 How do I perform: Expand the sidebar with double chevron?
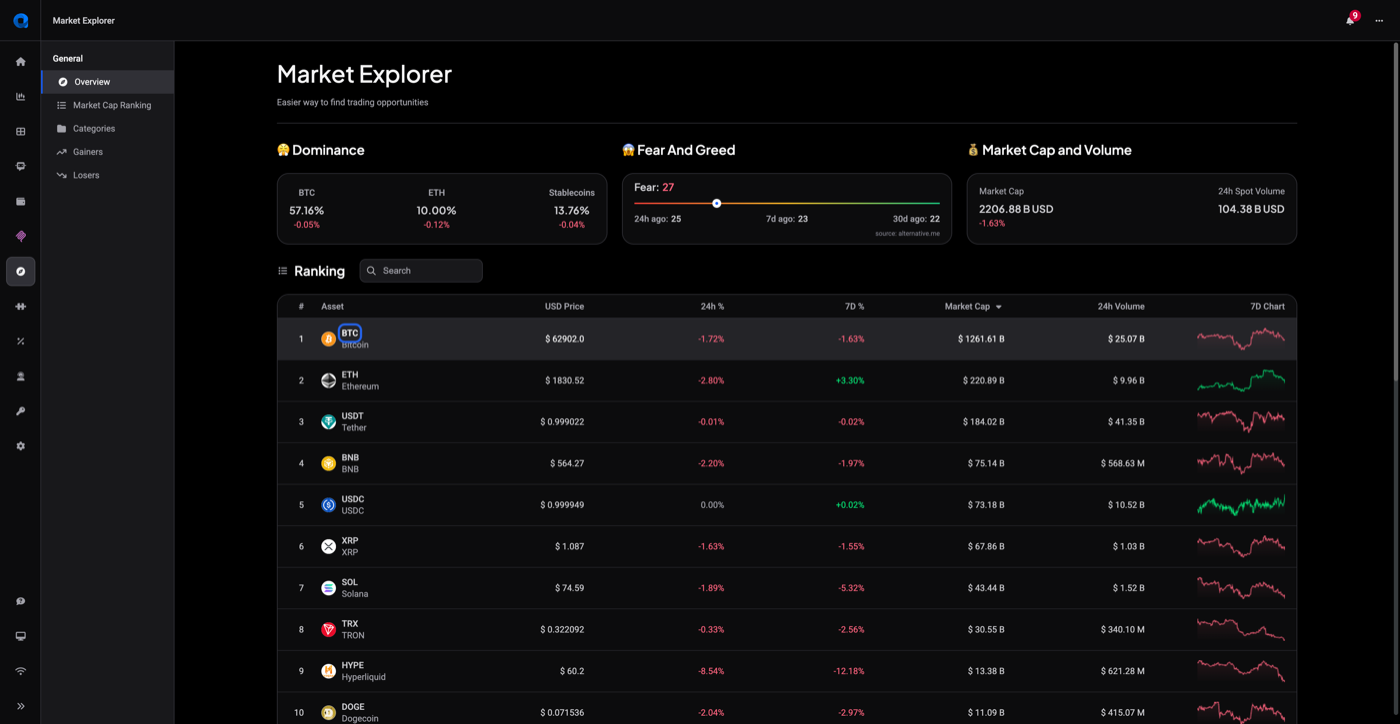click(20, 707)
